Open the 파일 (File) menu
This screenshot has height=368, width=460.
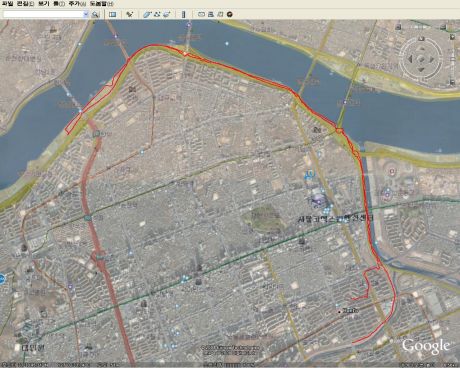coord(8,4)
